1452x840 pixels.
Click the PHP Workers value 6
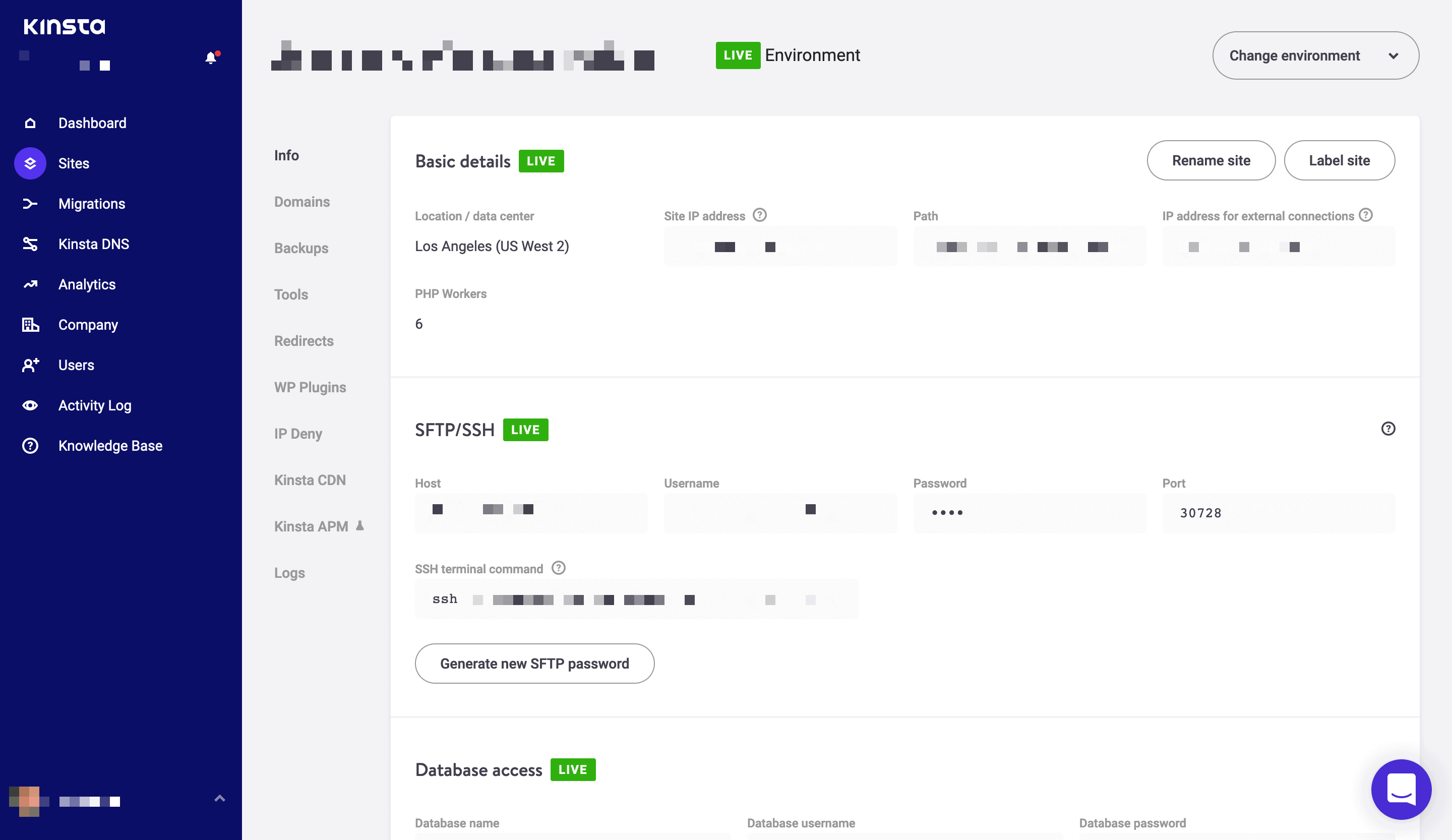[x=419, y=324]
